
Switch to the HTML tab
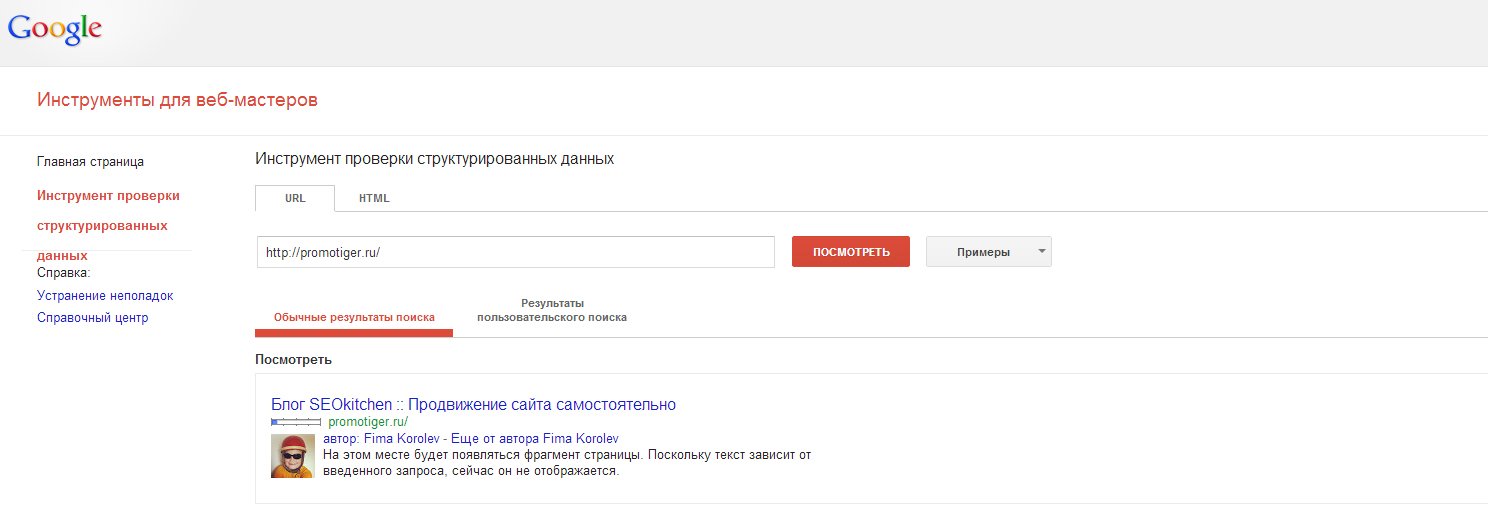[374, 198]
